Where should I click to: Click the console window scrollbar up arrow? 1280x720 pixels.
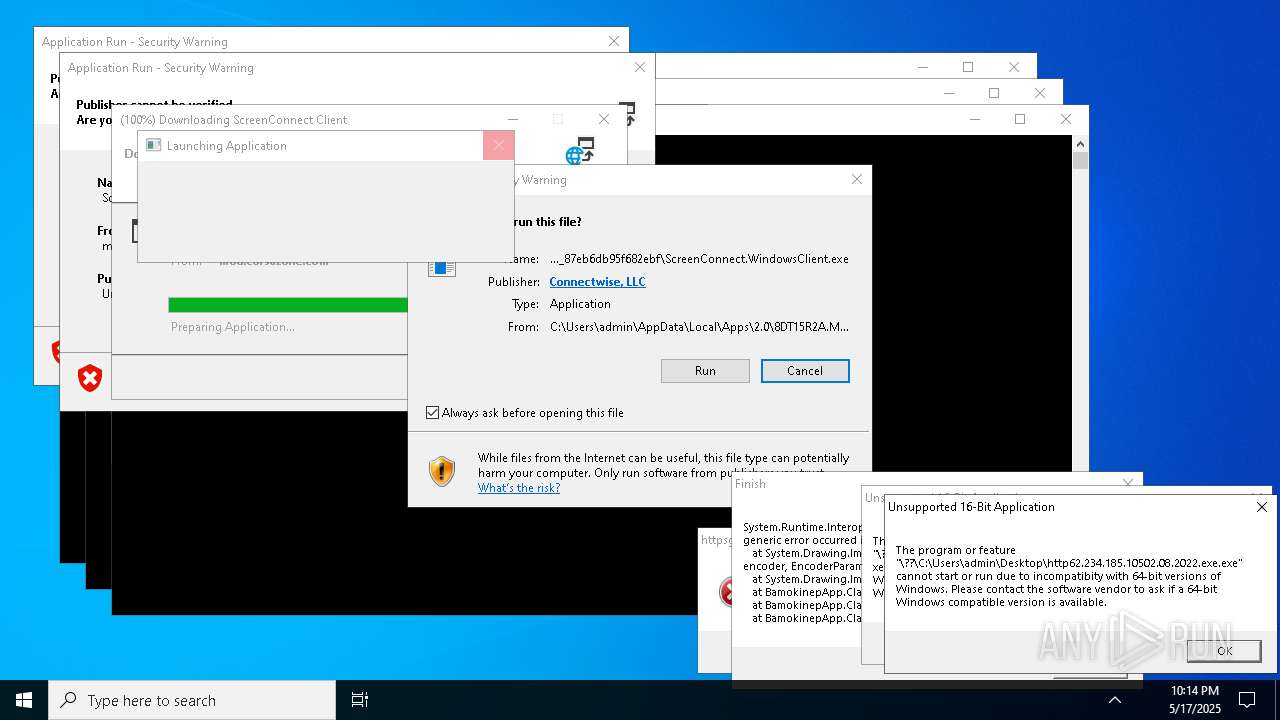click(x=1080, y=144)
